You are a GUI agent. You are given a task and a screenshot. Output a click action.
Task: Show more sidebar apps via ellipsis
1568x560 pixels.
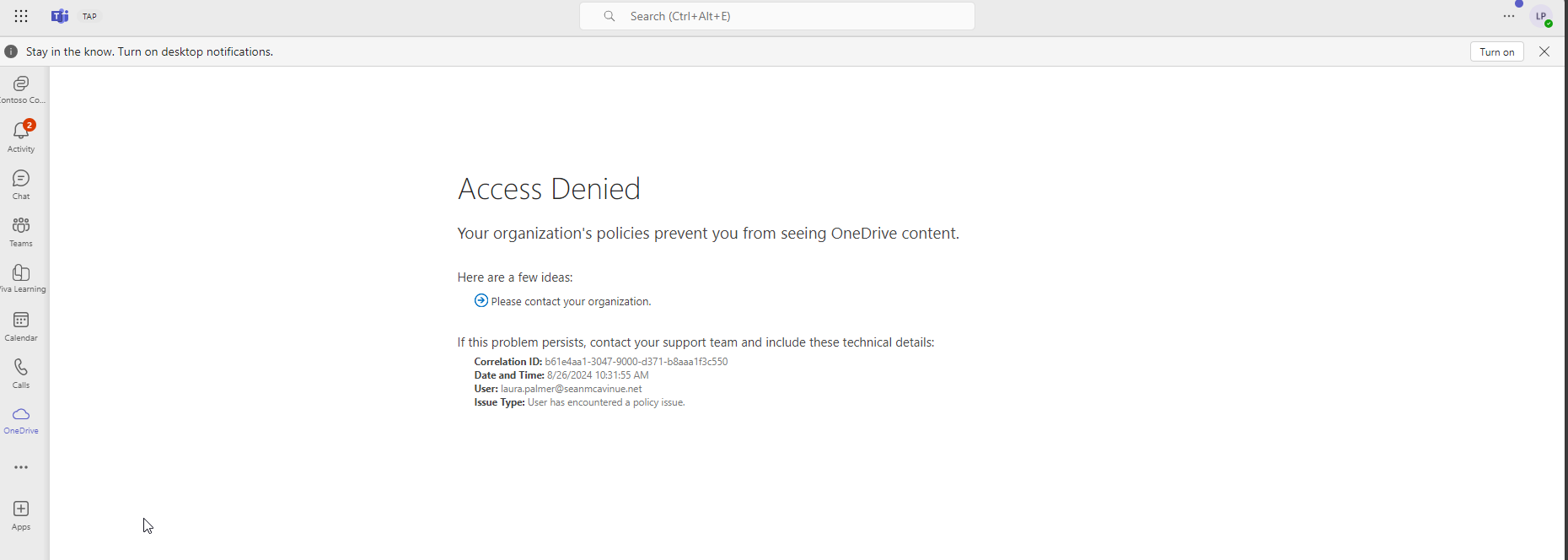(x=20, y=466)
